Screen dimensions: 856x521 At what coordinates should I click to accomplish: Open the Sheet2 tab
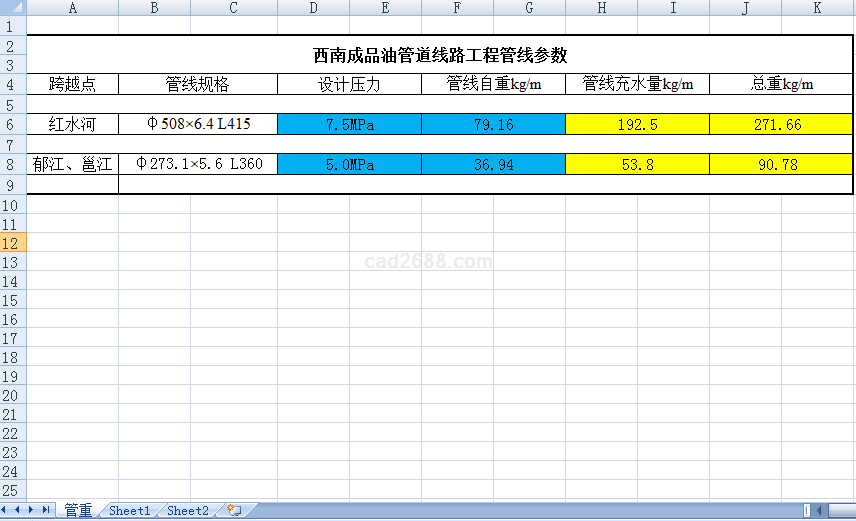pos(187,510)
